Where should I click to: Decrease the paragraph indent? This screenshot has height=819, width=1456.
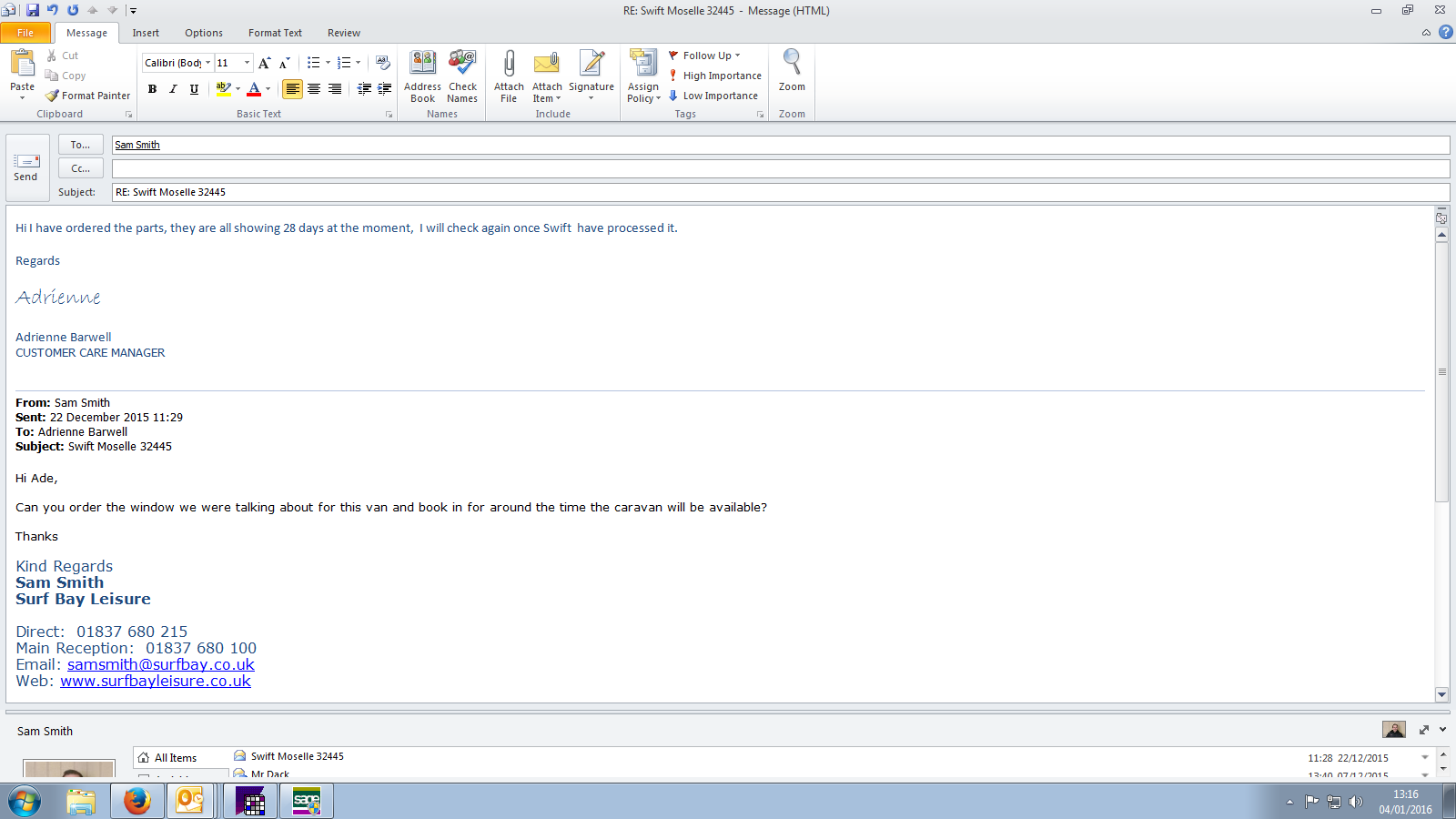[364, 88]
